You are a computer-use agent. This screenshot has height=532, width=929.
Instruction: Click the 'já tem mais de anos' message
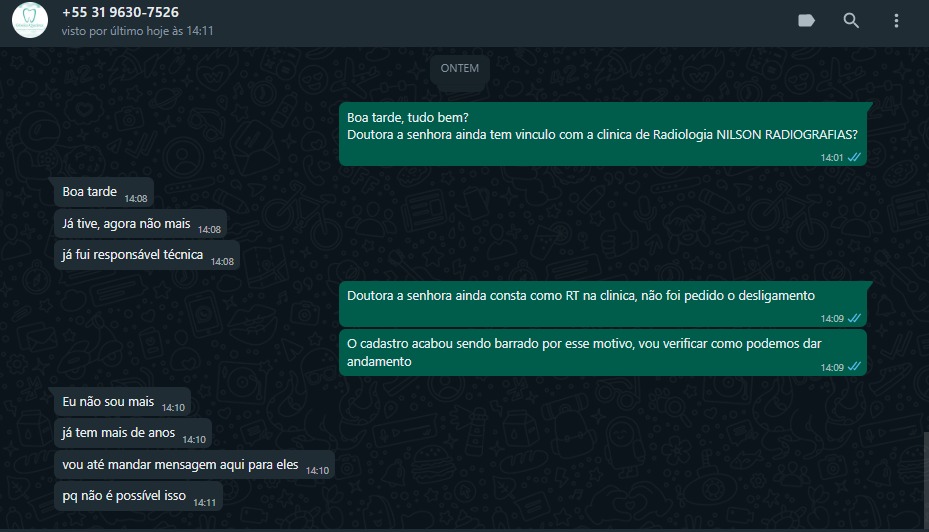click(x=133, y=434)
